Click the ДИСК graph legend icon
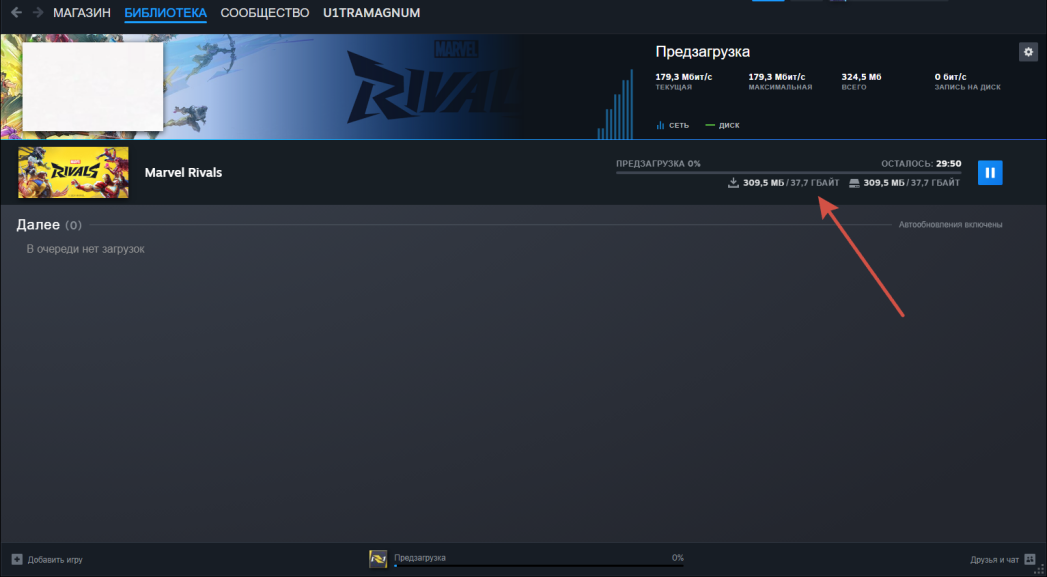 click(x=710, y=126)
